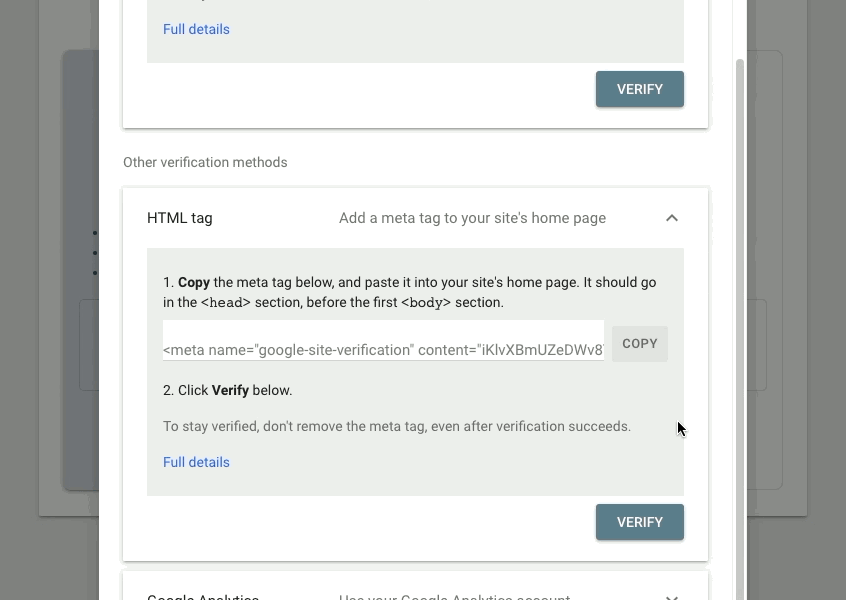The height and width of the screenshot is (600, 846).
Task: Select the google-site-verification meta tag field
Action: [383, 349]
